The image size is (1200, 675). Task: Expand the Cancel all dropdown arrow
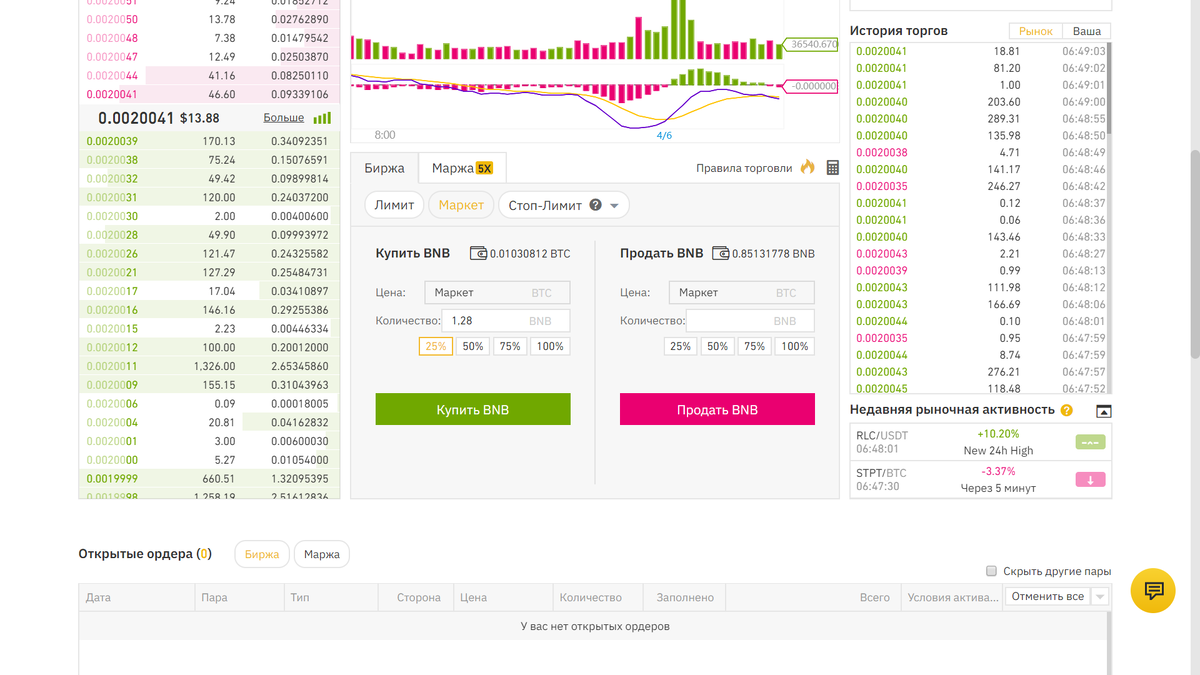pyautogui.click(x=1100, y=597)
